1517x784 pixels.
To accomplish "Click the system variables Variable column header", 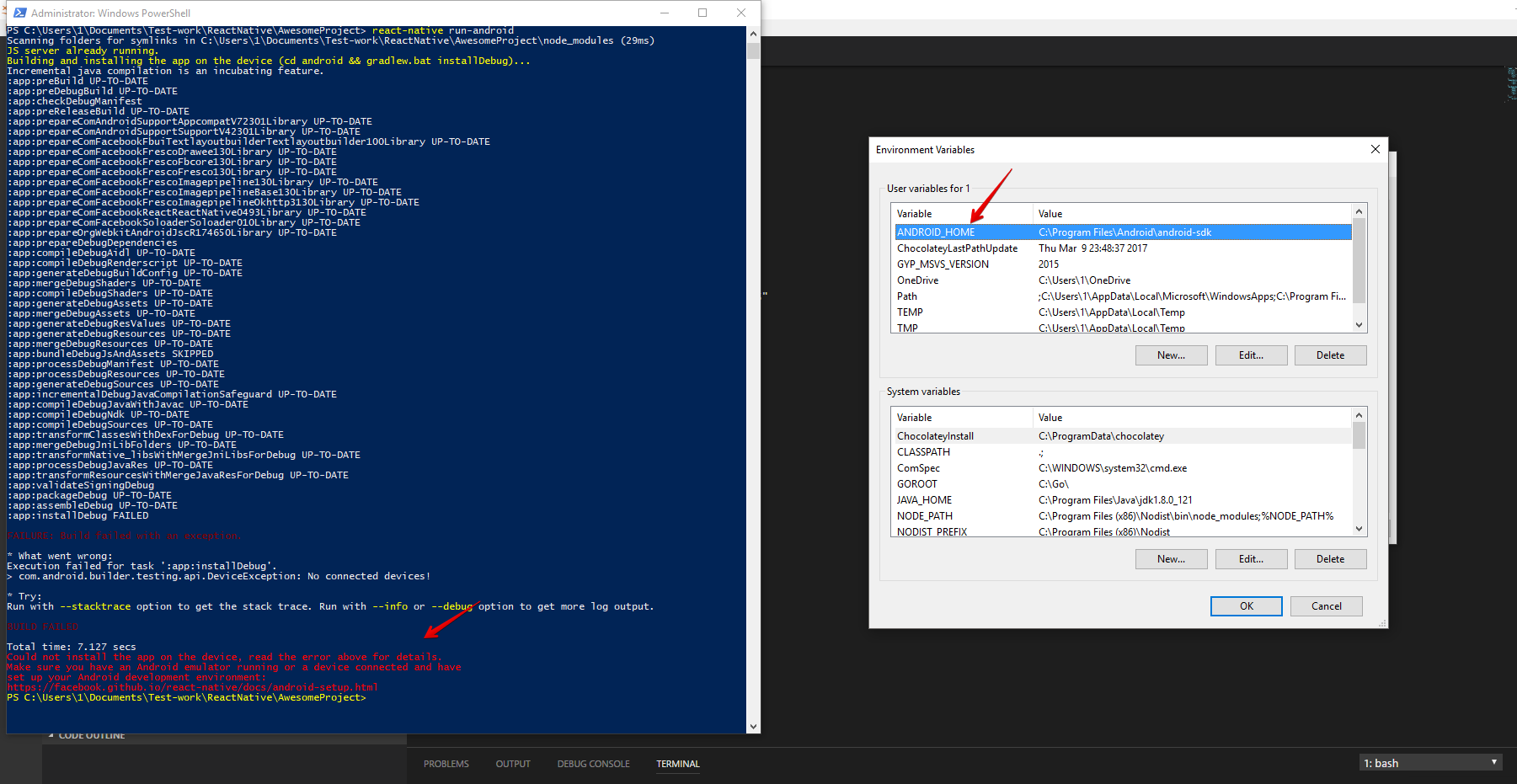I will [x=962, y=418].
